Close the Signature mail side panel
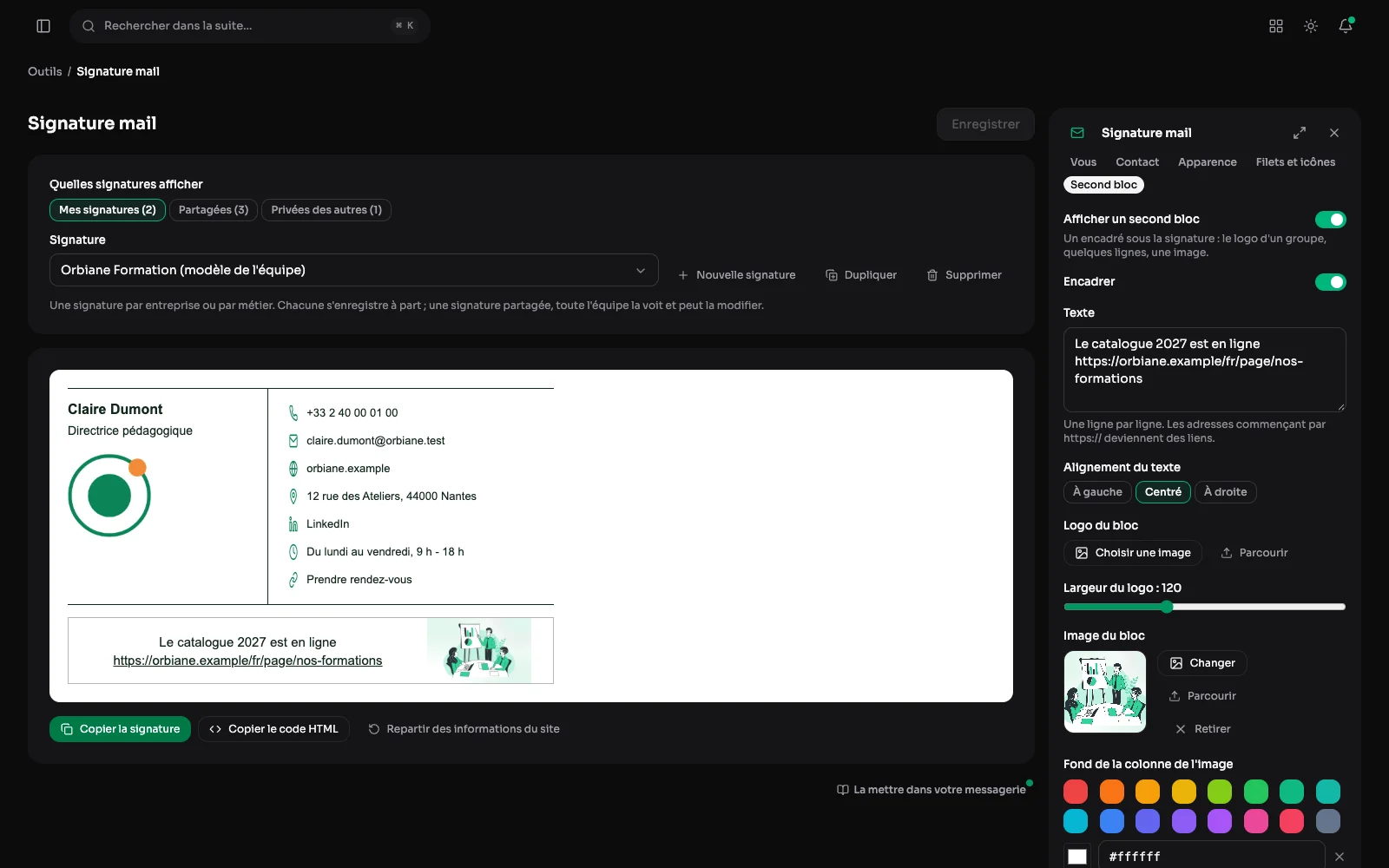1389x868 pixels. click(1334, 133)
